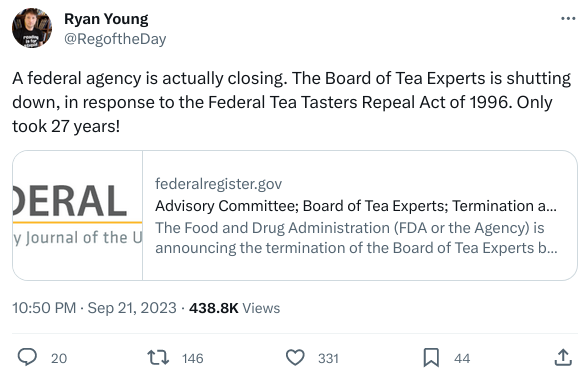Click the 10:50 PM Sep 21, 2023 timestamp
The width and height of the screenshot is (588, 374).
tap(94, 308)
